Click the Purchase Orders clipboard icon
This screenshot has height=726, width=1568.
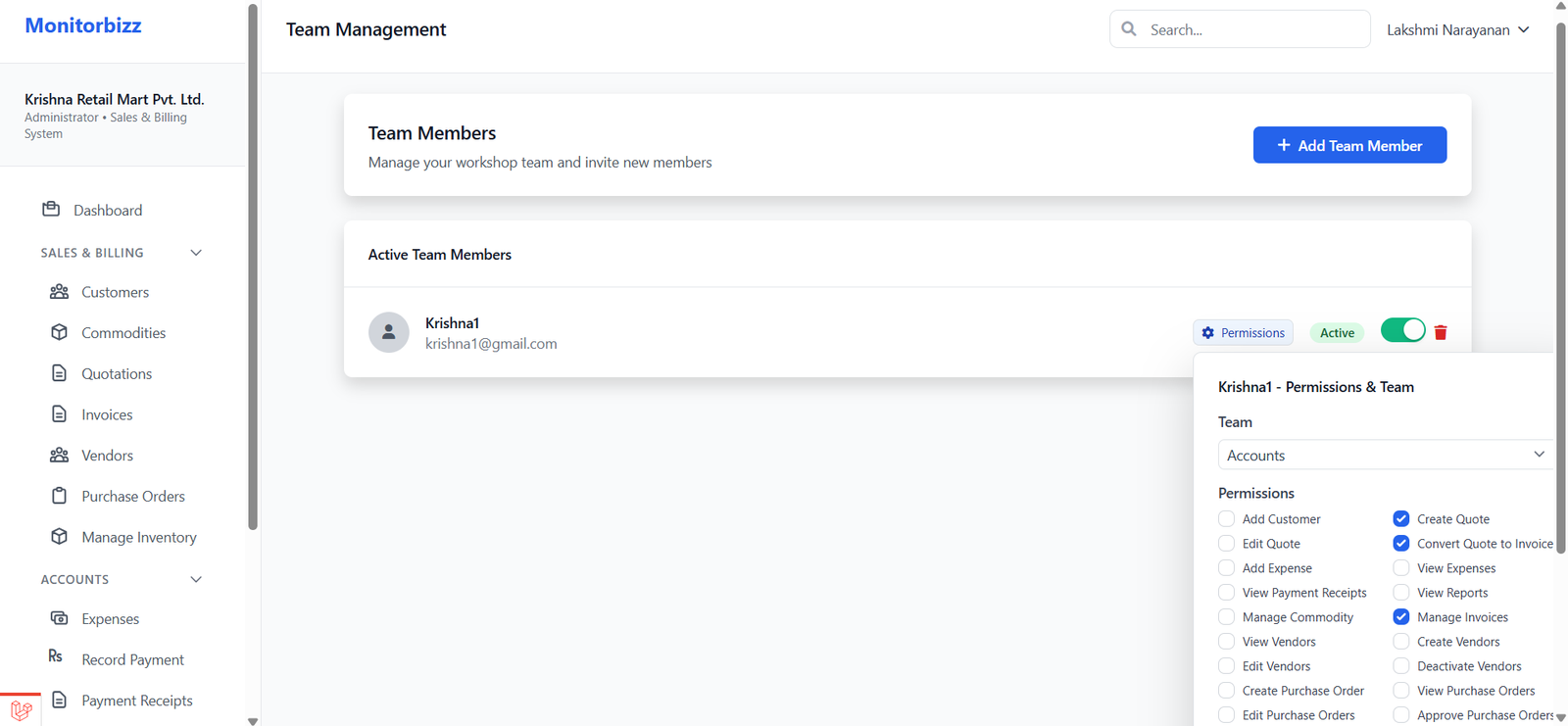[x=60, y=496]
